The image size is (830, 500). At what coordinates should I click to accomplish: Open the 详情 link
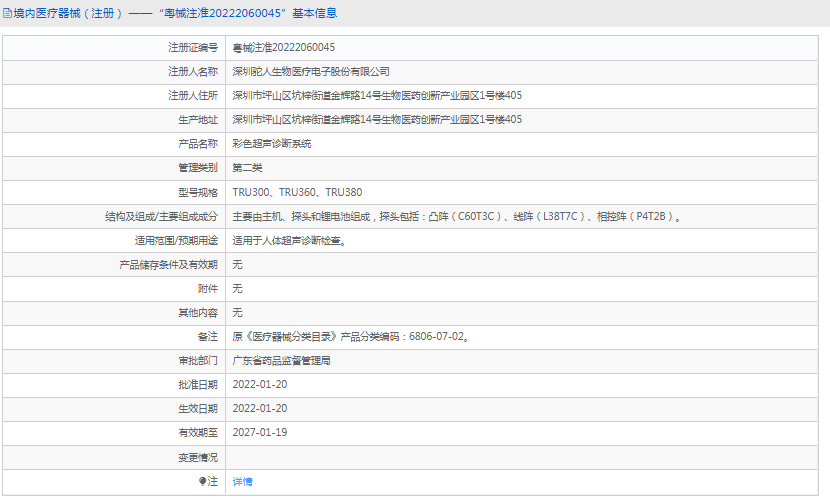point(242,481)
